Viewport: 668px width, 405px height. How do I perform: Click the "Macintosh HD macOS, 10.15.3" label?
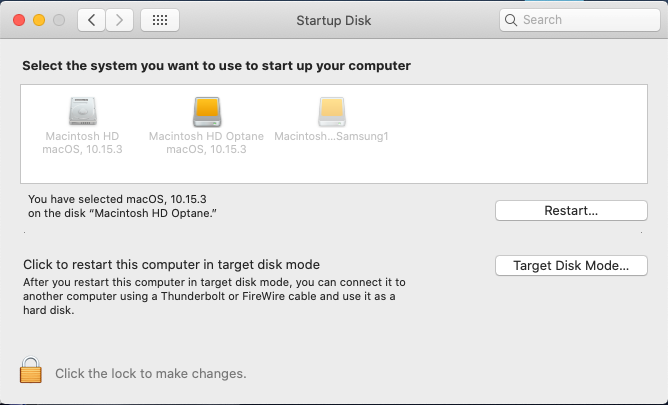(82, 143)
